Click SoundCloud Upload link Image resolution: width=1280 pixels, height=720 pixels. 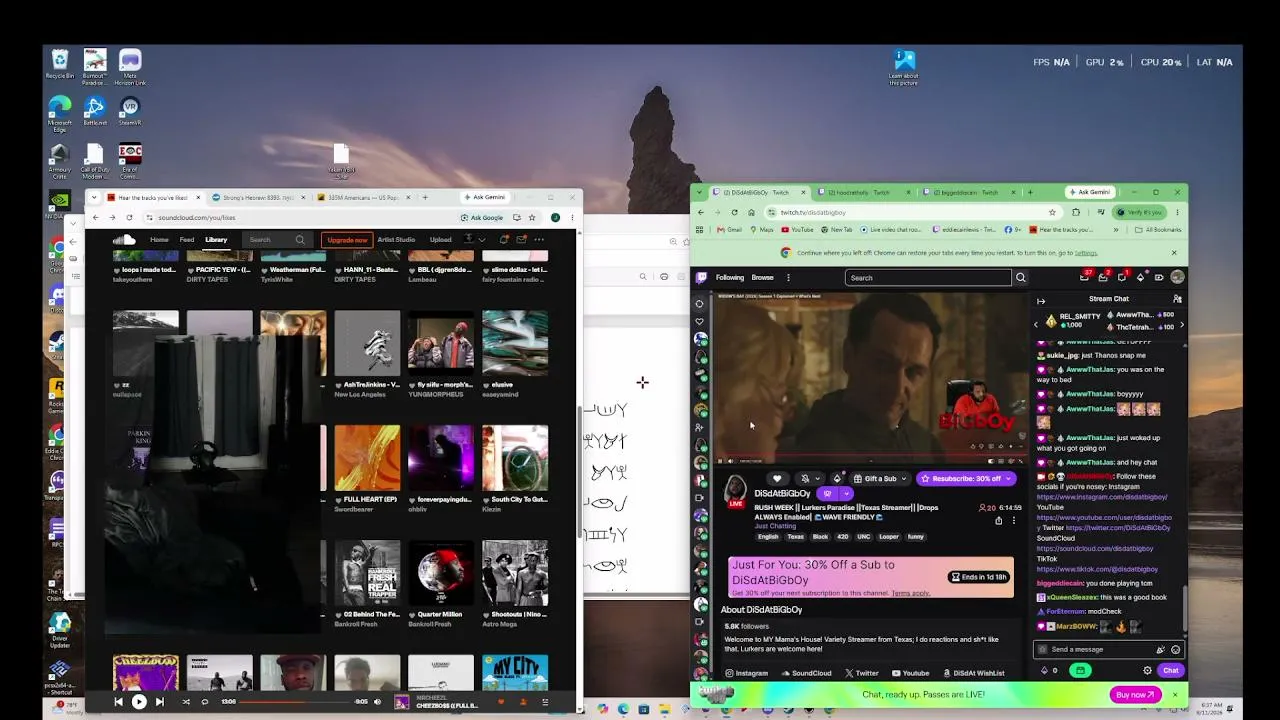tap(440, 240)
